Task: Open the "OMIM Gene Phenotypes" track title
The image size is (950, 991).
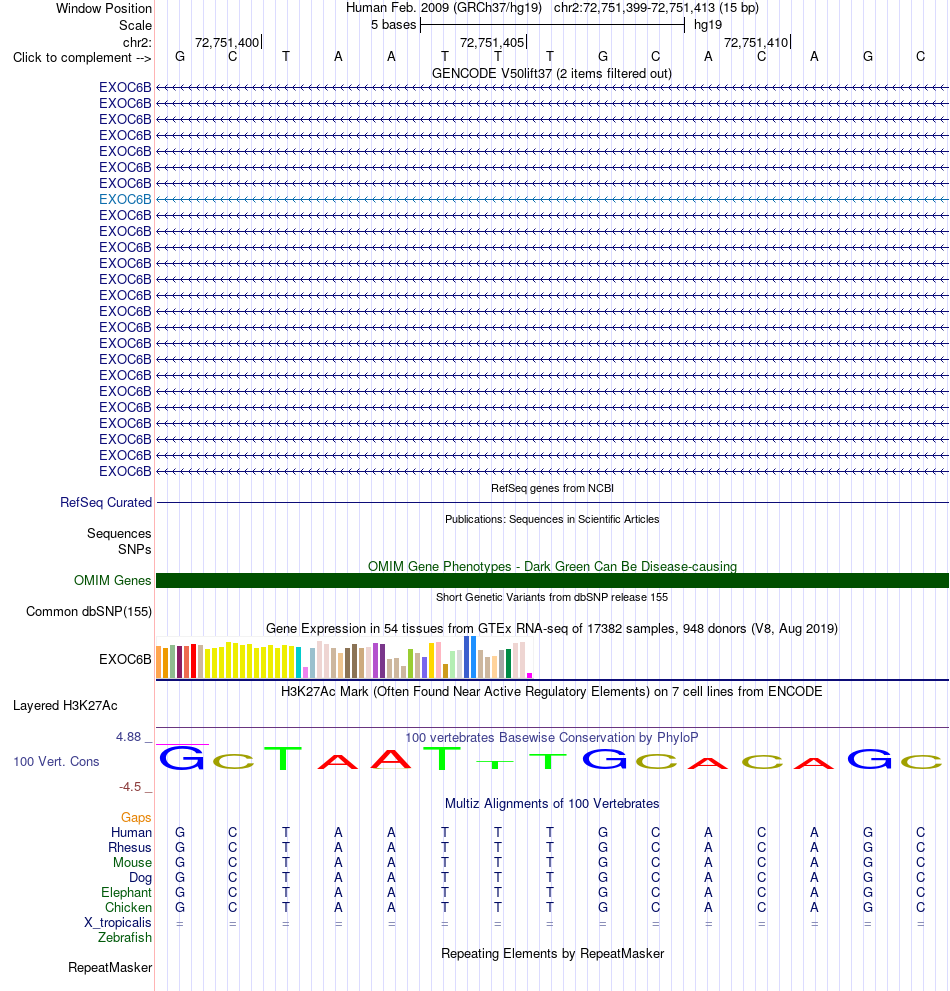Action: 552,566
